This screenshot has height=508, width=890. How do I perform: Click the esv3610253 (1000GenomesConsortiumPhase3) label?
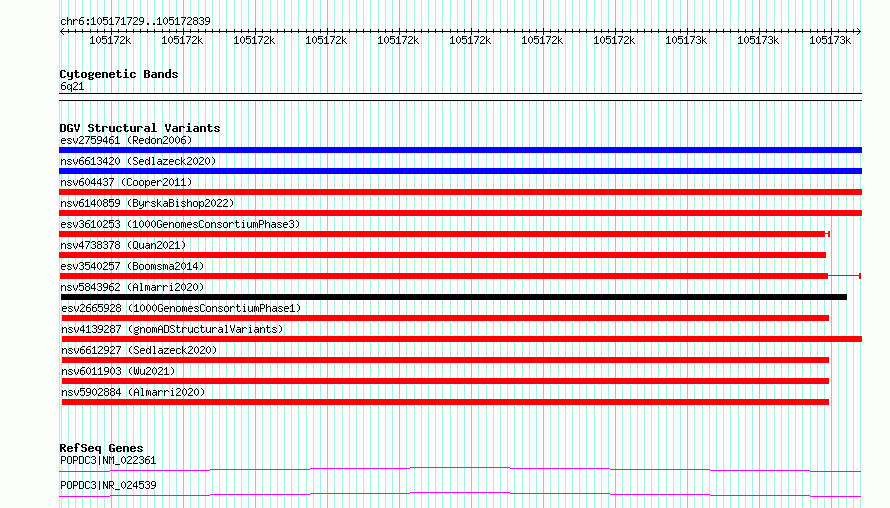(x=180, y=224)
